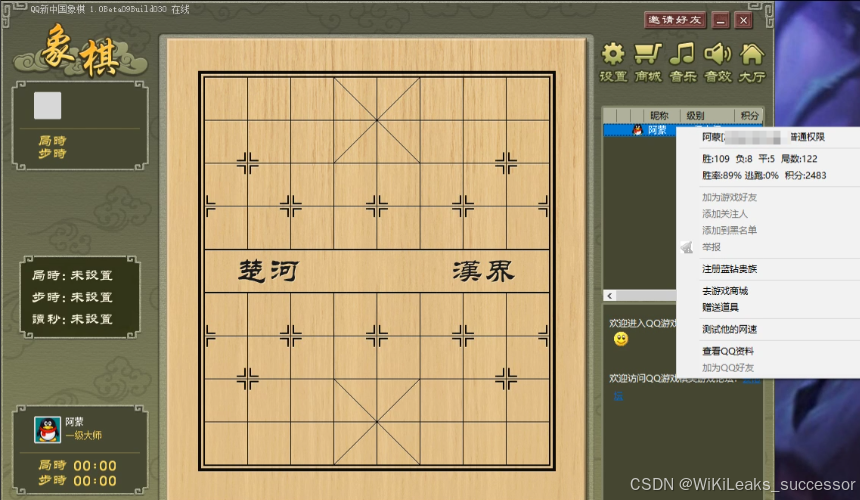Click the 局時: 未設置 time setting text
This screenshot has width=860, height=500.
[72, 275]
